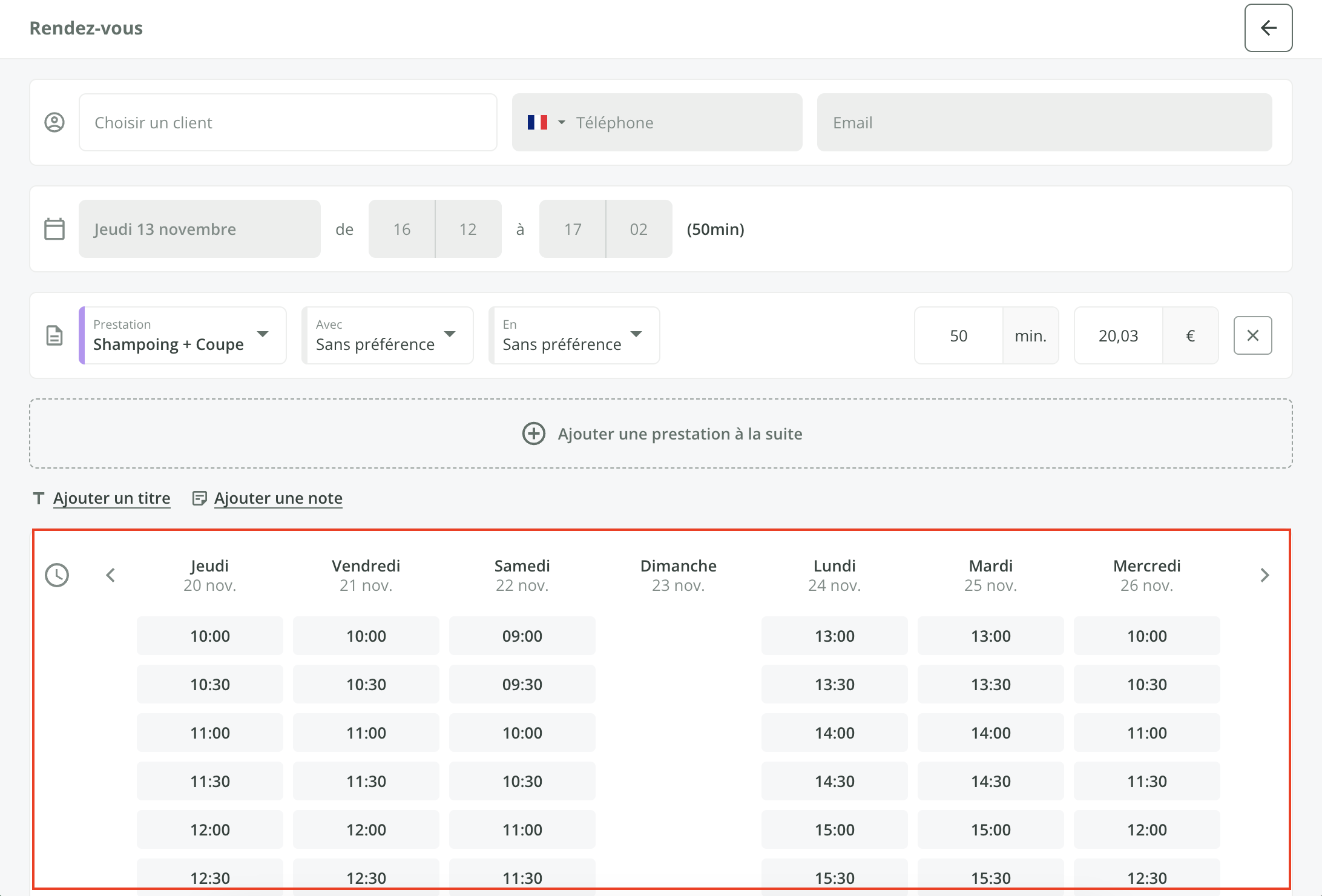Click the Jeudi 13 novembre date field
This screenshot has height=896, width=1322.
coord(199,229)
